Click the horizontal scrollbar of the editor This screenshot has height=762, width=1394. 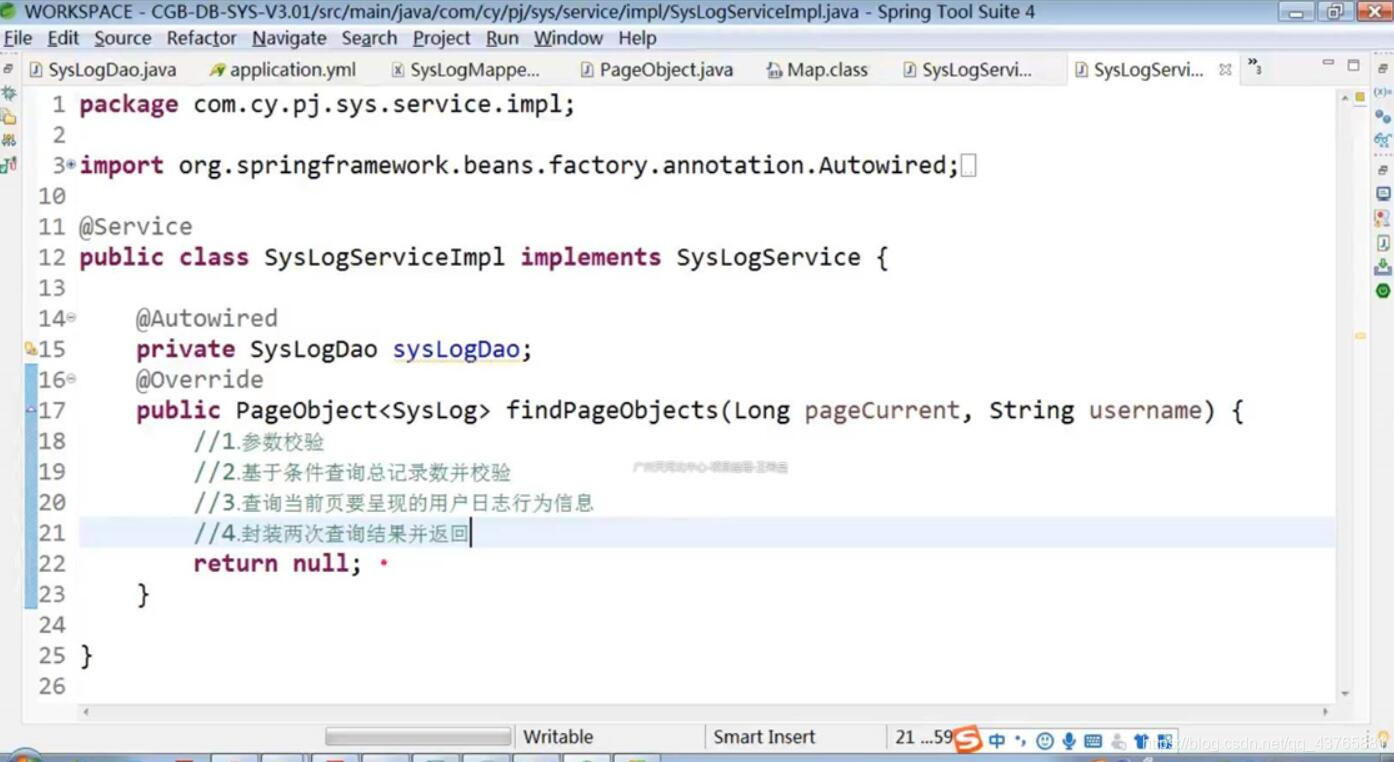[x=705, y=712]
